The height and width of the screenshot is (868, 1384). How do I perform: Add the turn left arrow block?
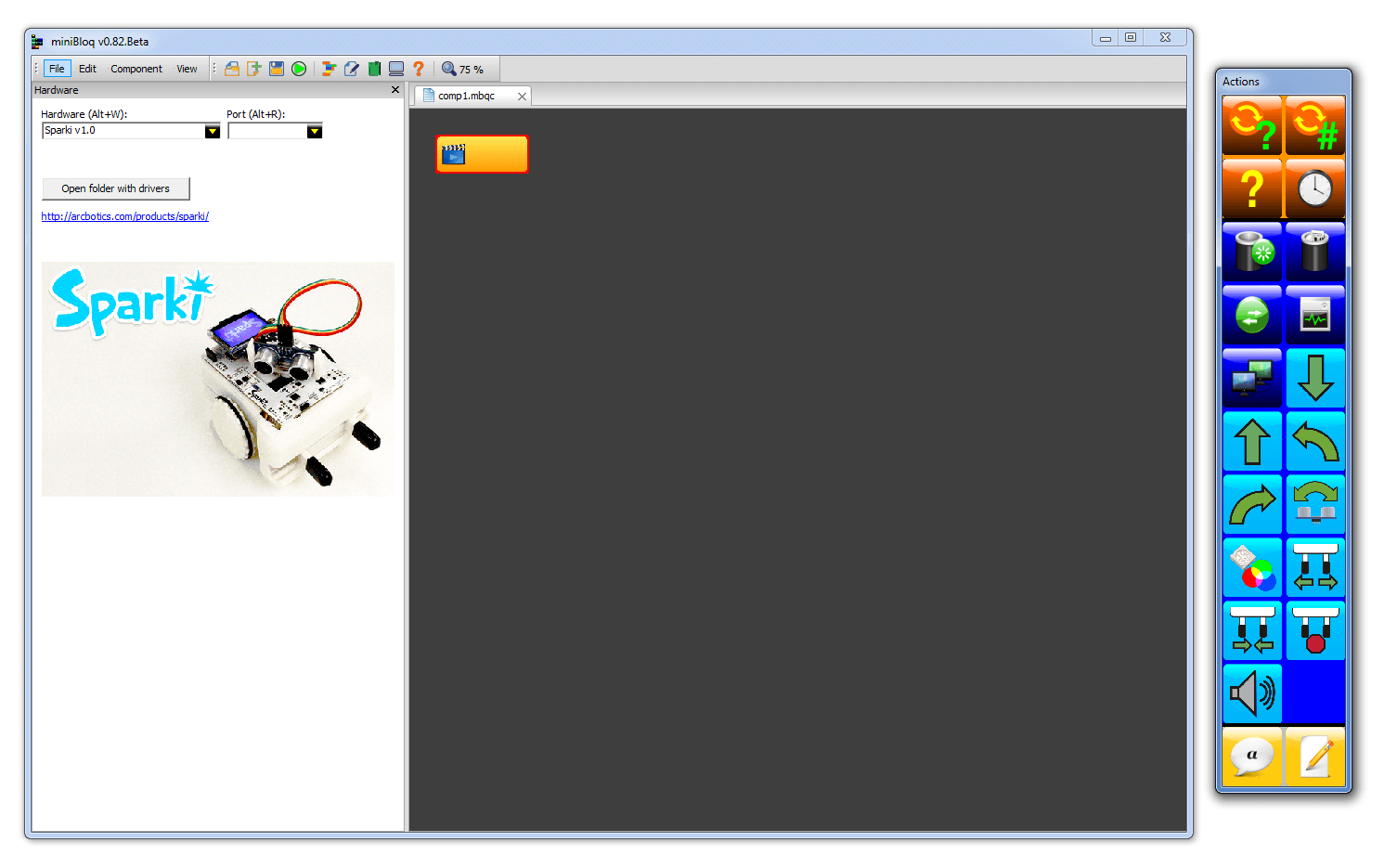pos(1315,441)
